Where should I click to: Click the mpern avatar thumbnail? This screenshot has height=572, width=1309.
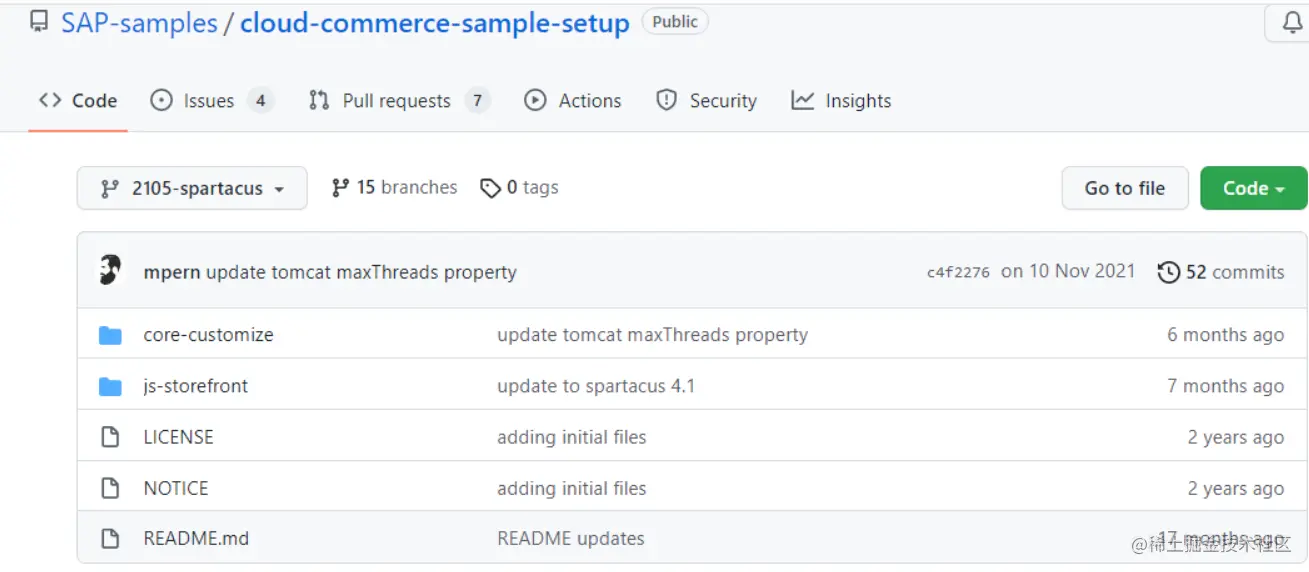(110, 271)
